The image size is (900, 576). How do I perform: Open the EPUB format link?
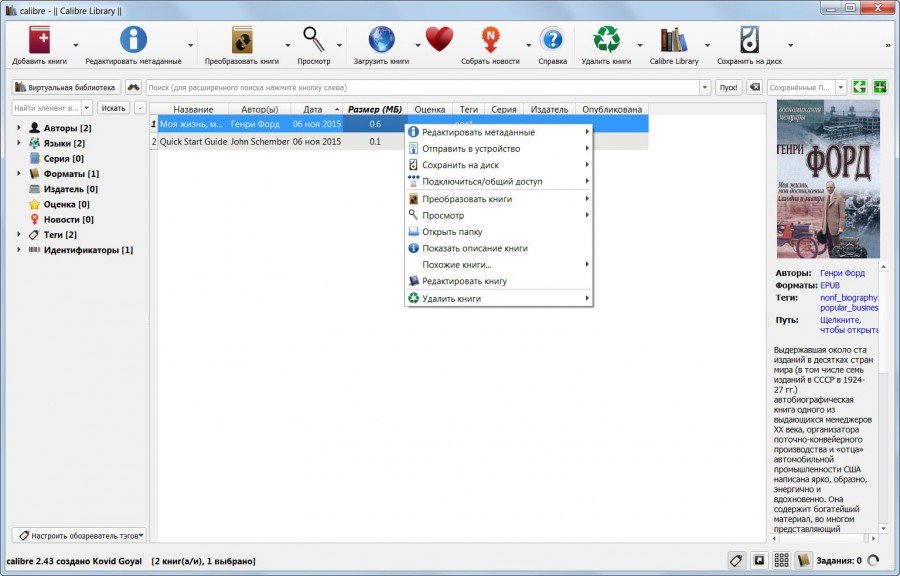coord(829,285)
